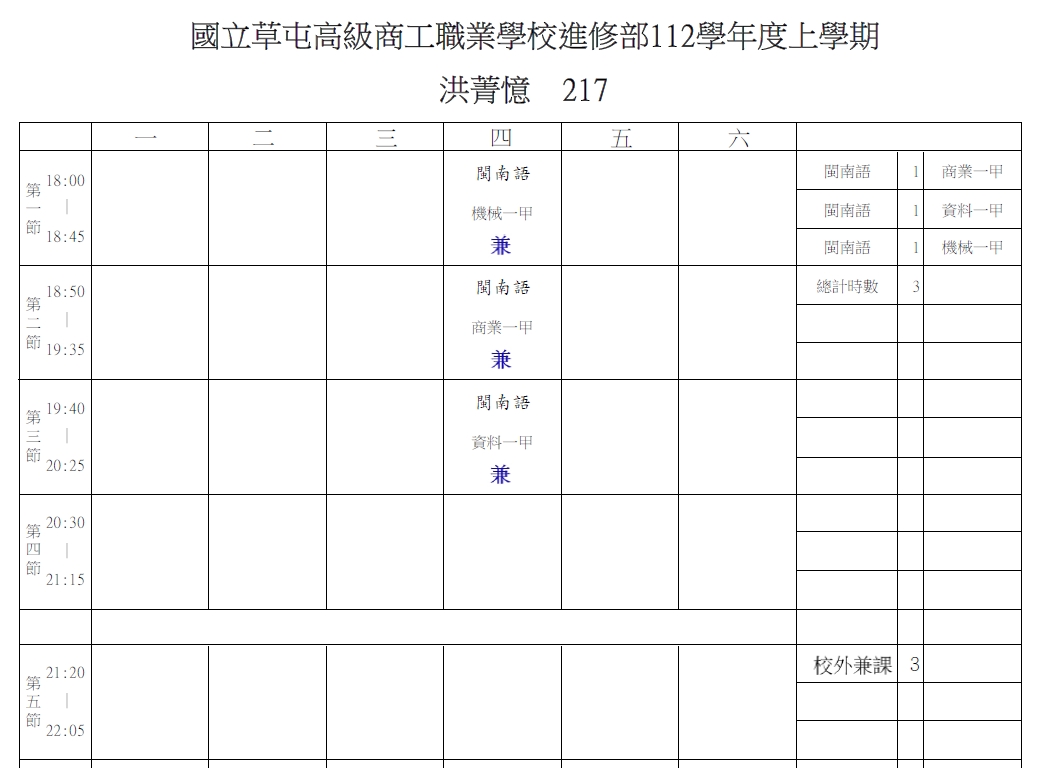The width and height of the screenshot is (1055, 768).
Task: Click 商業一甲 in the summary table
Action: click(x=972, y=172)
